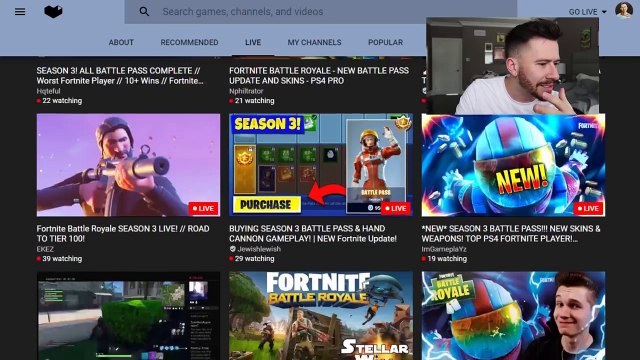
Task: Open the POPULAR tab
Action: [385, 42]
